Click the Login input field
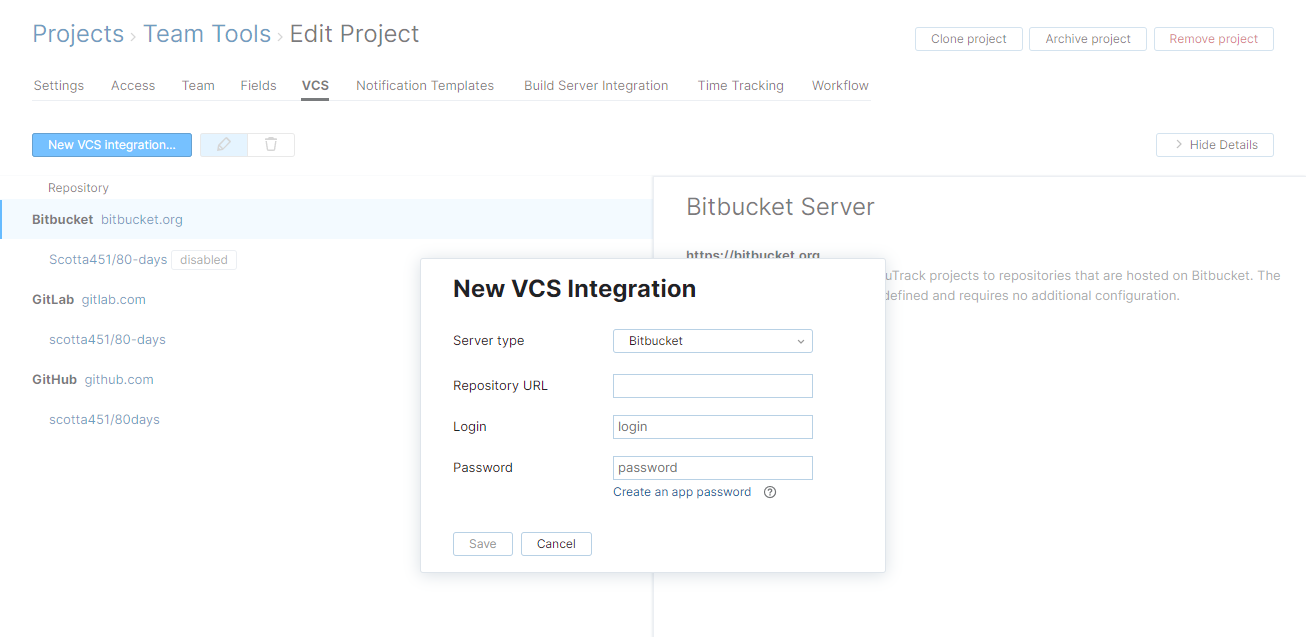The image size is (1306, 637). 712,426
